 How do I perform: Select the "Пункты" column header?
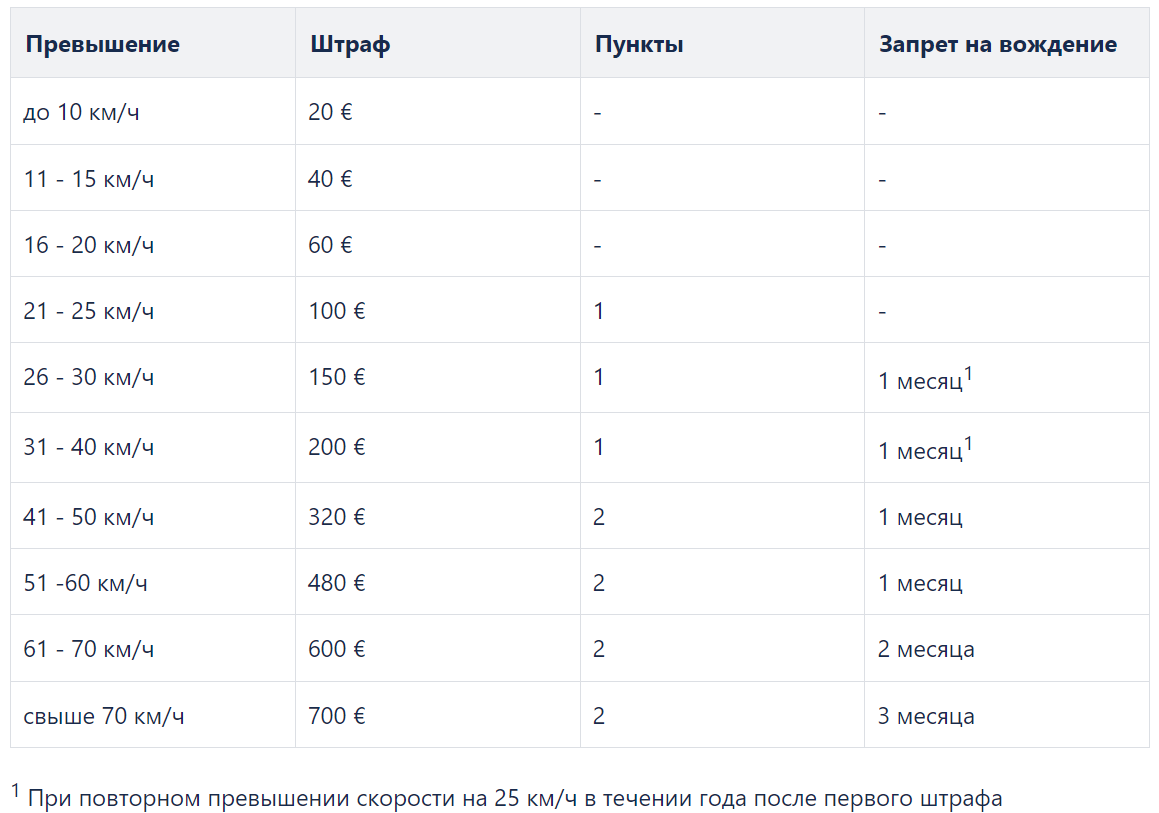tap(639, 45)
